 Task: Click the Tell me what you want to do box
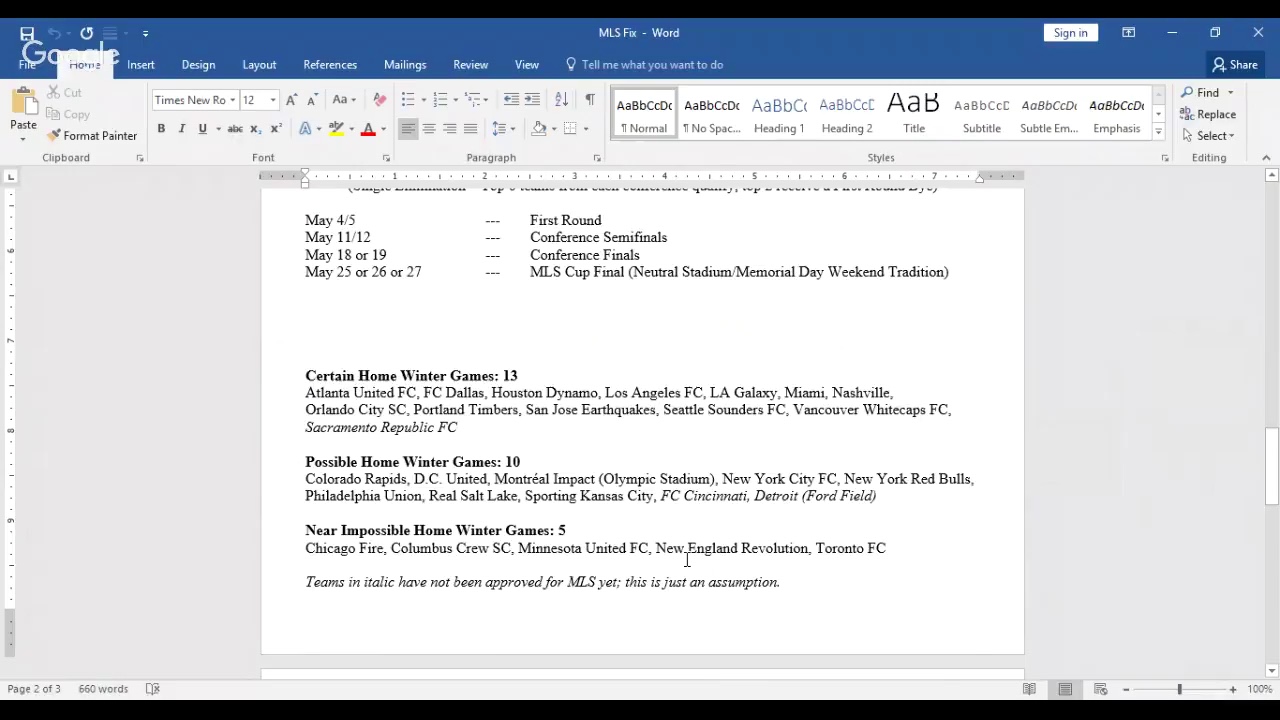644,65
